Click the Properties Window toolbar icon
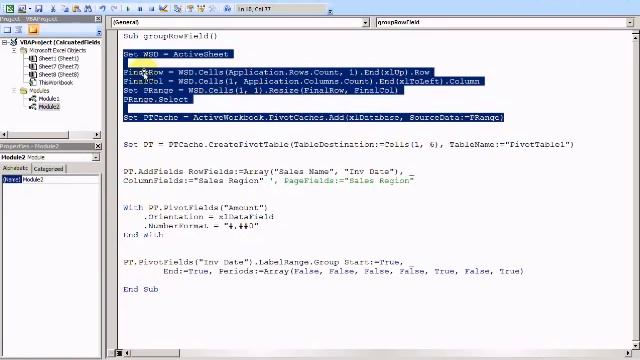 tap(190, 8)
